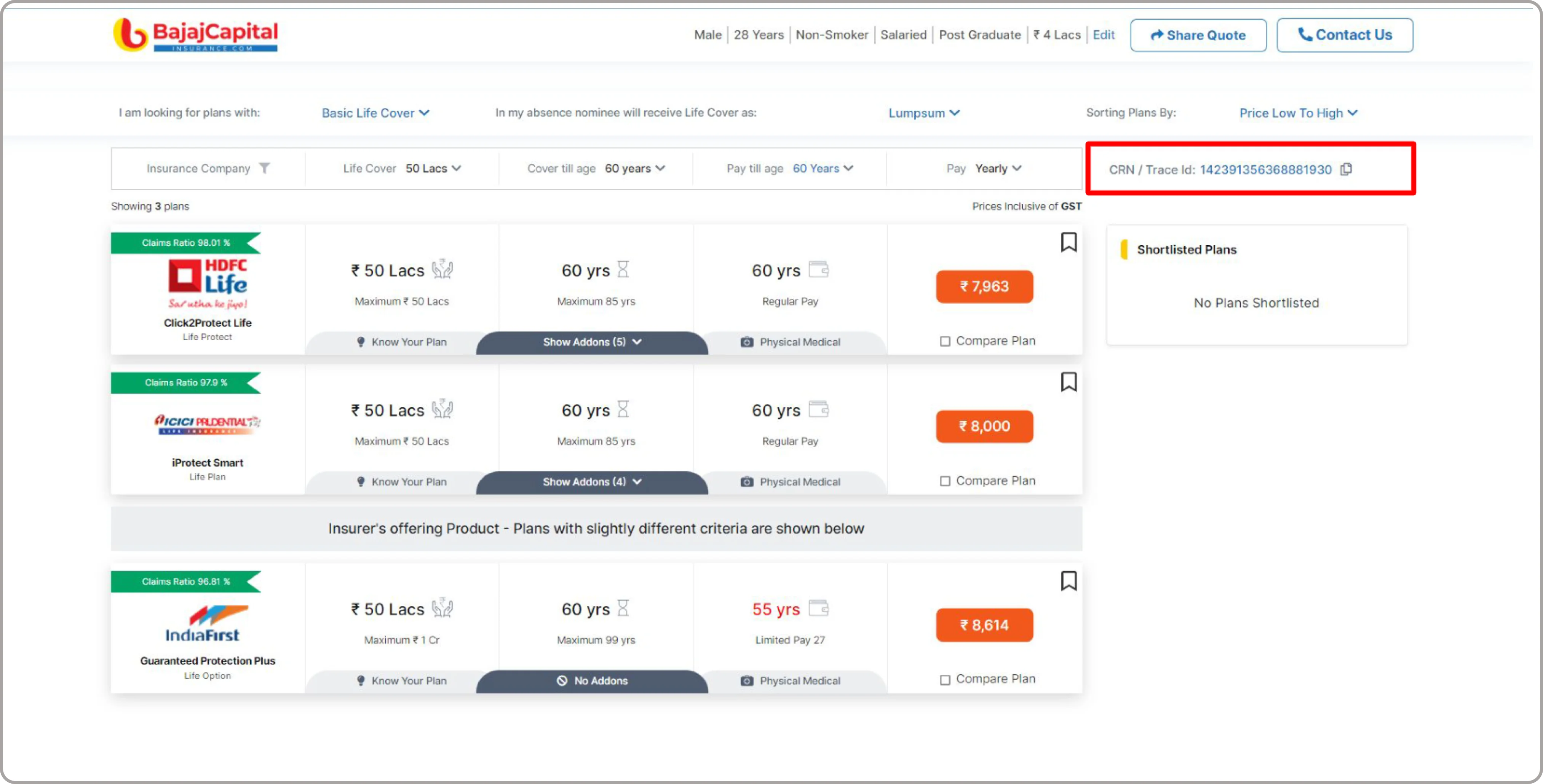View Physical Medical info for IndiaFirst plan
Screen dimensions: 1543x784
[x=791, y=681]
